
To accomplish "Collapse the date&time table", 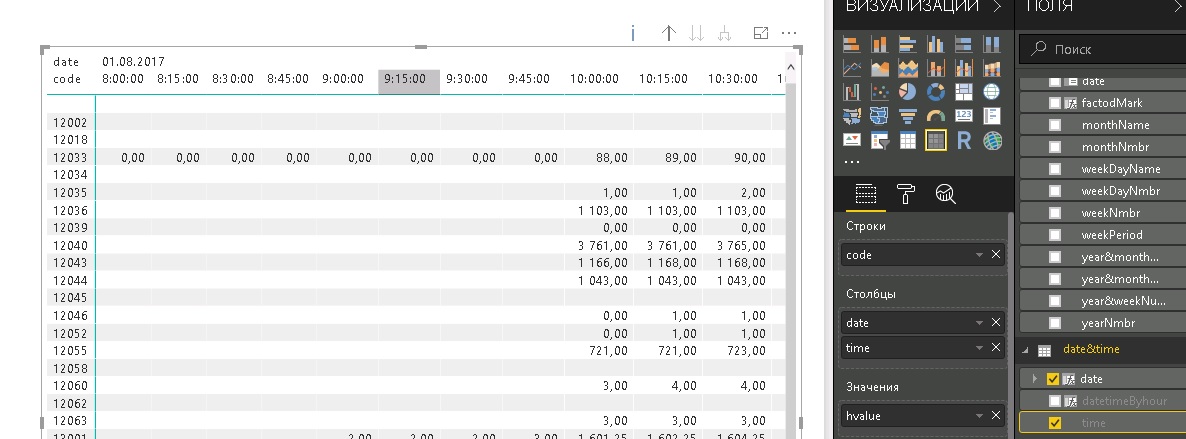I will tap(1026, 350).
